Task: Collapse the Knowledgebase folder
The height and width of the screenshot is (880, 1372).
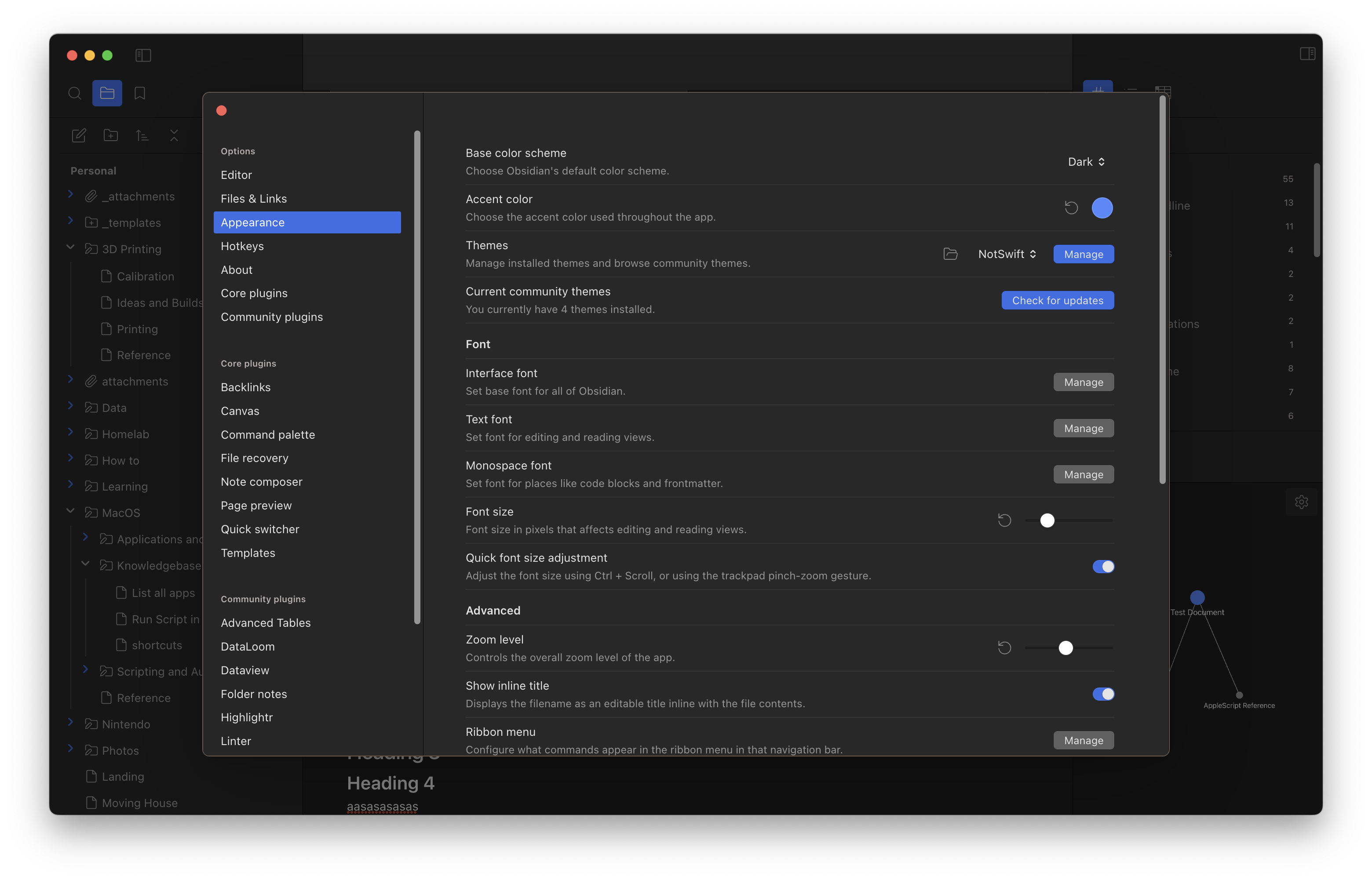Action: [85, 564]
